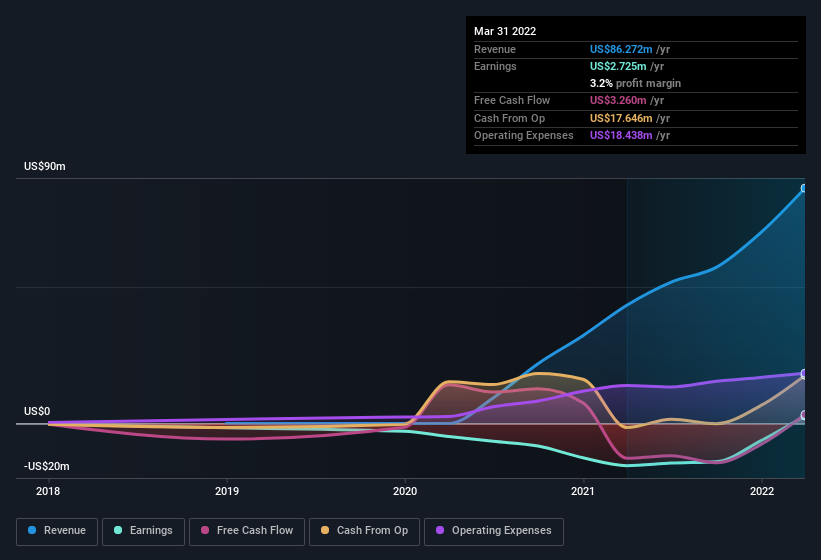821x560 pixels.
Task: Click the Operating Expenses label in tooltip
Action: click(x=524, y=136)
